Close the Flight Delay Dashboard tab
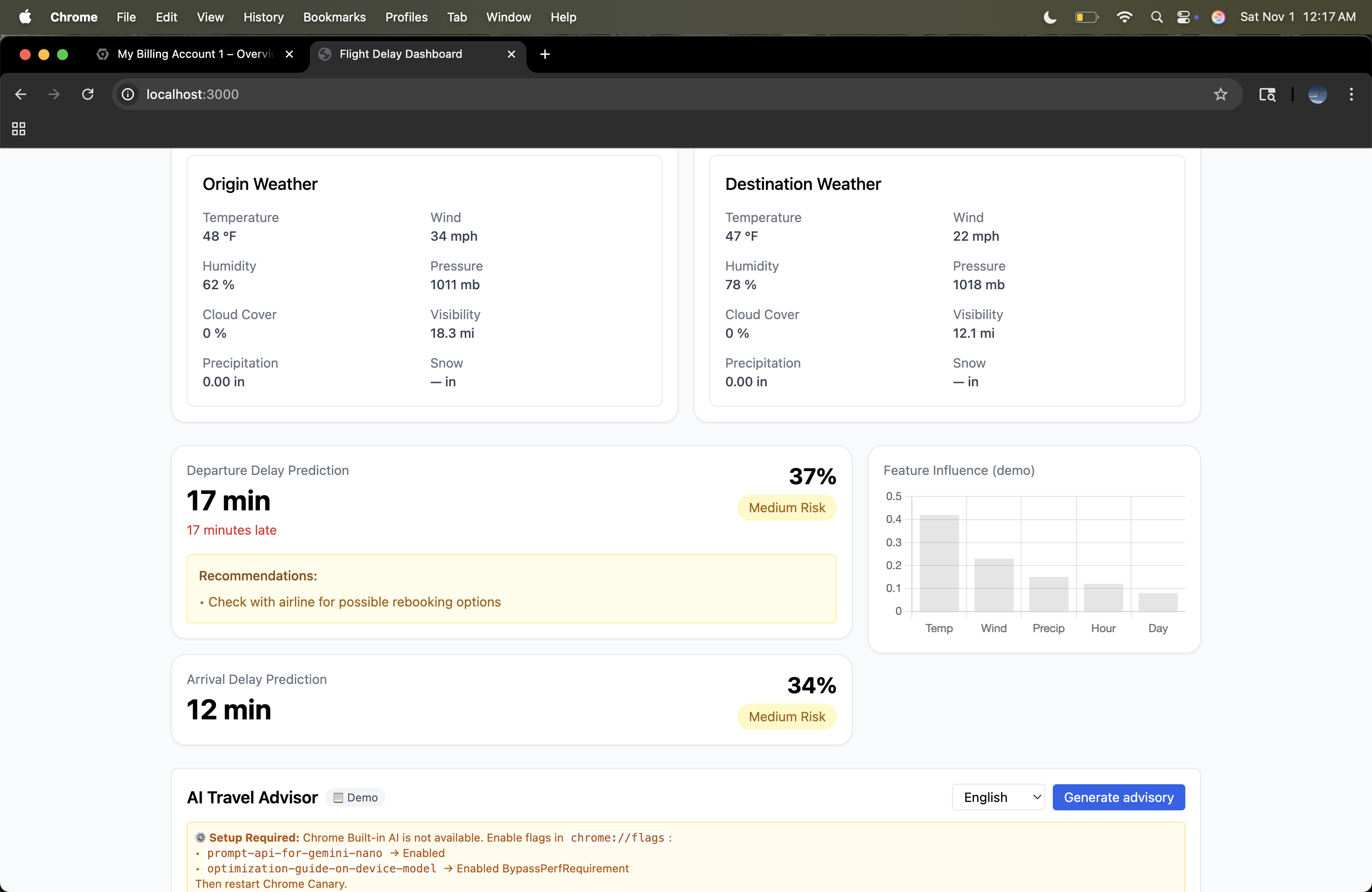This screenshot has height=892, width=1372. pyautogui.click(x=511, y=54)
